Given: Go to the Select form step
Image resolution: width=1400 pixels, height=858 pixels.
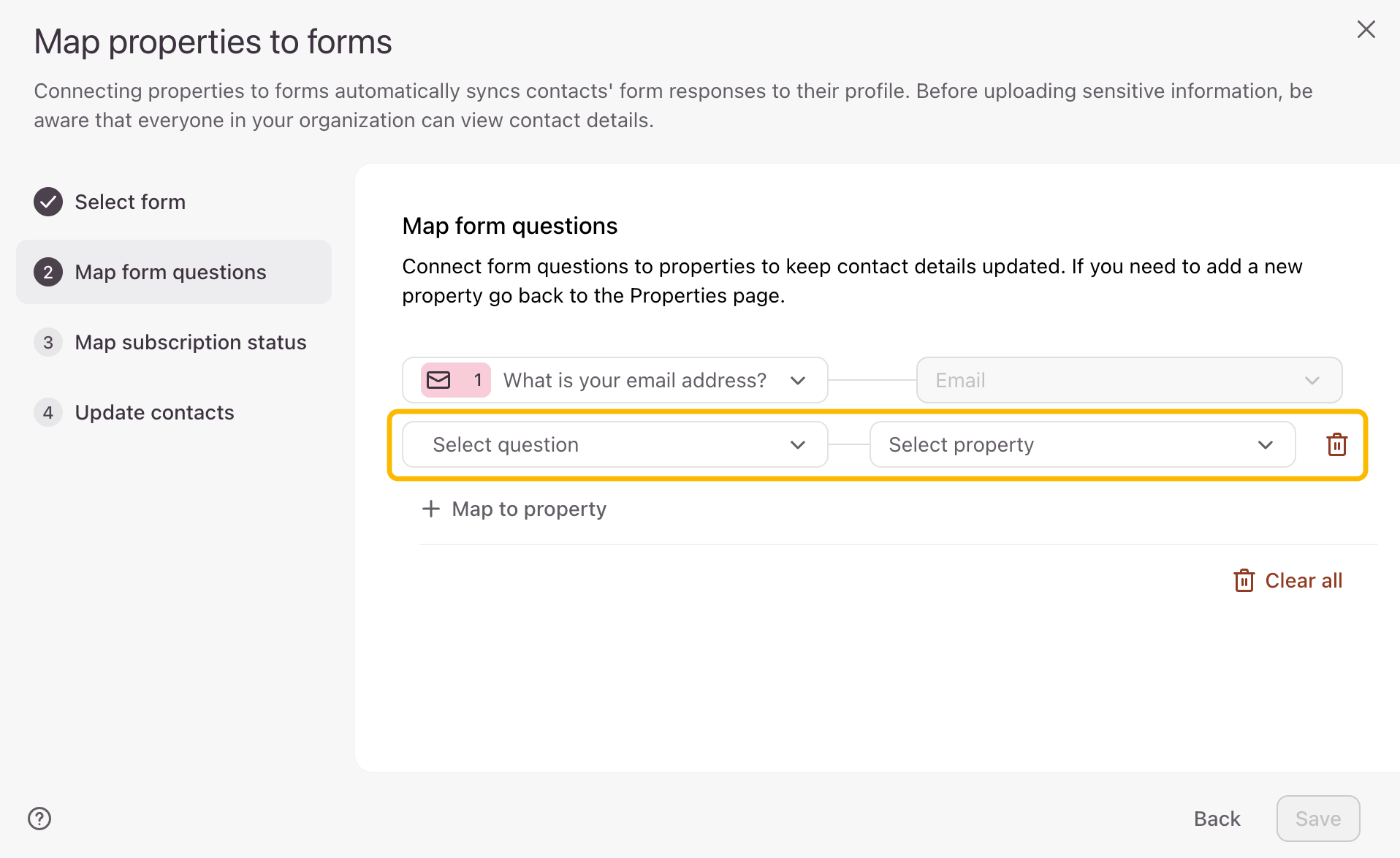Looking at the screenshot, I should point(130,202).
